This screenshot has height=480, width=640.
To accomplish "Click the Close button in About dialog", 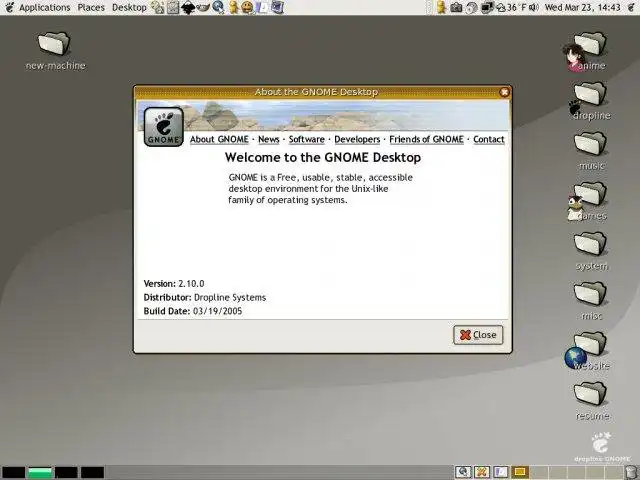I will click(478, 335).
